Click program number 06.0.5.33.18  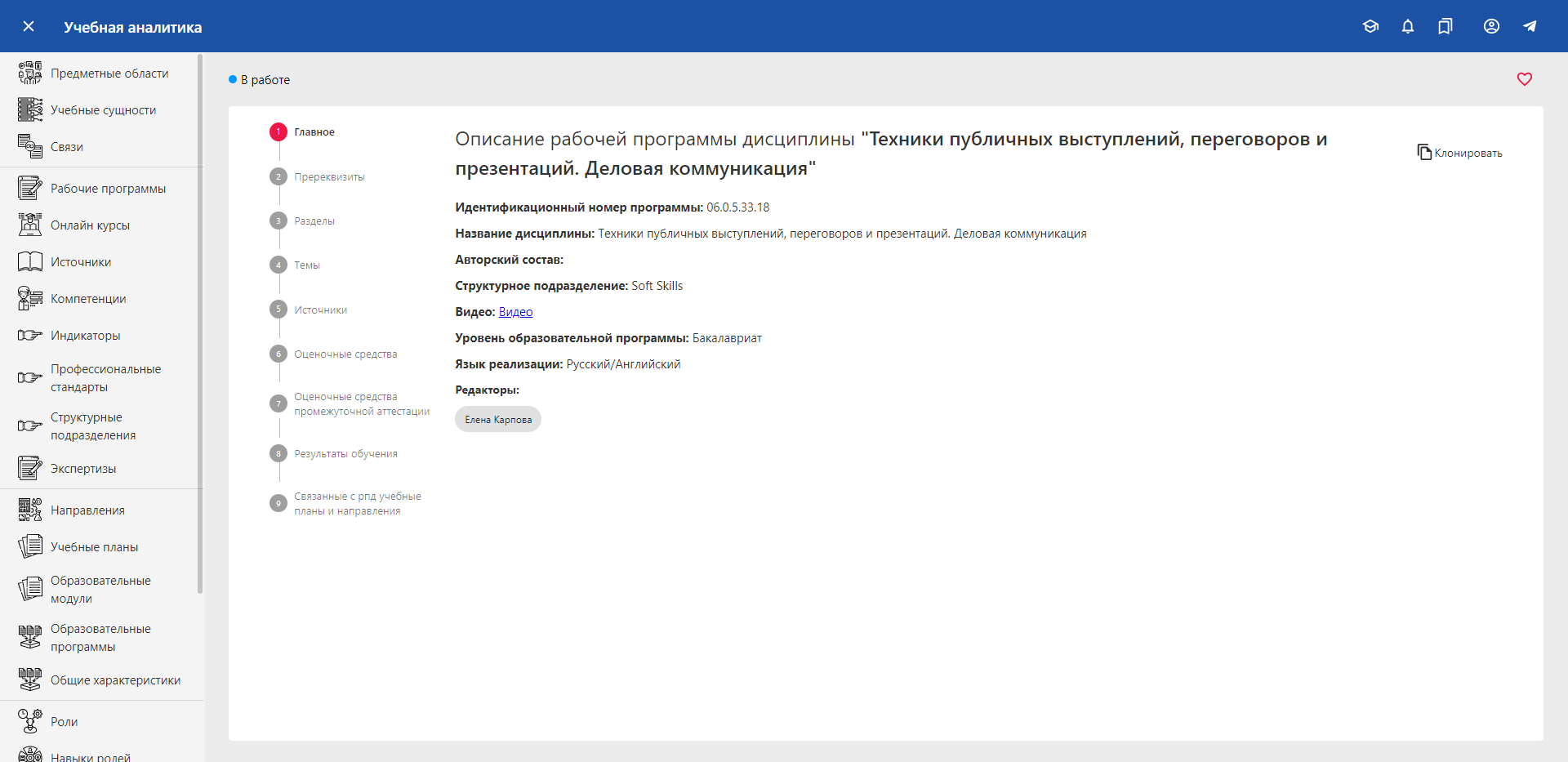click(738, 207)
